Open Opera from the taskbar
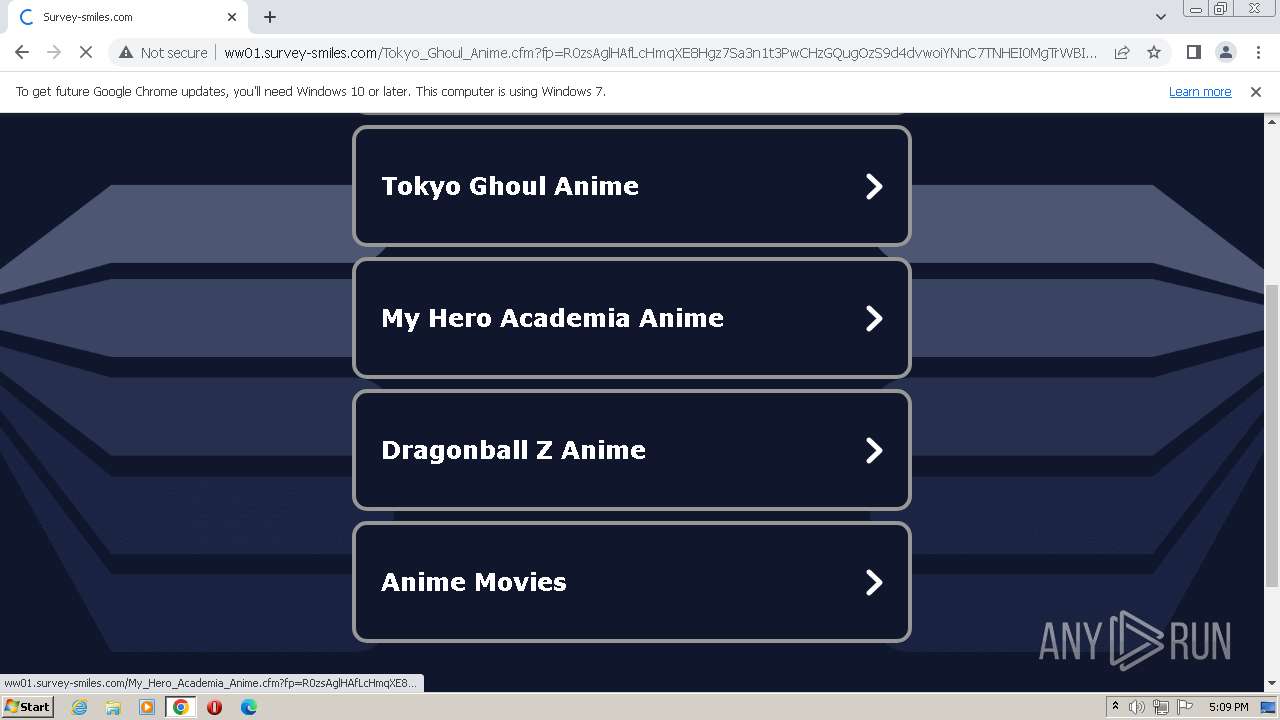 (x=214, y=707)
